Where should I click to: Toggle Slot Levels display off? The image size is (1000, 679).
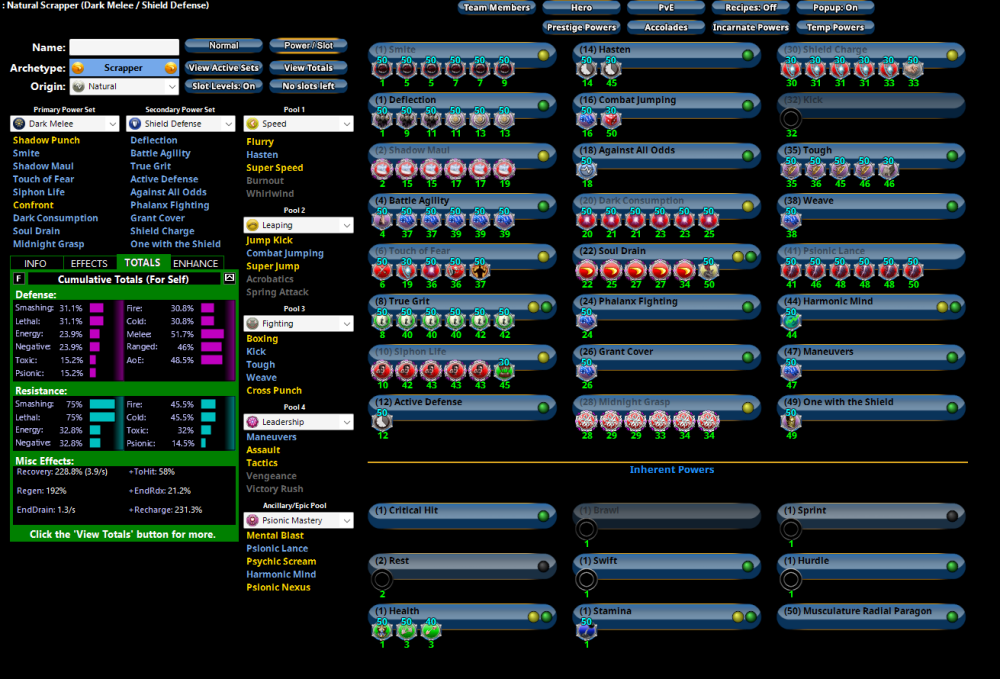pyautogui.click(x=223, y=86)
